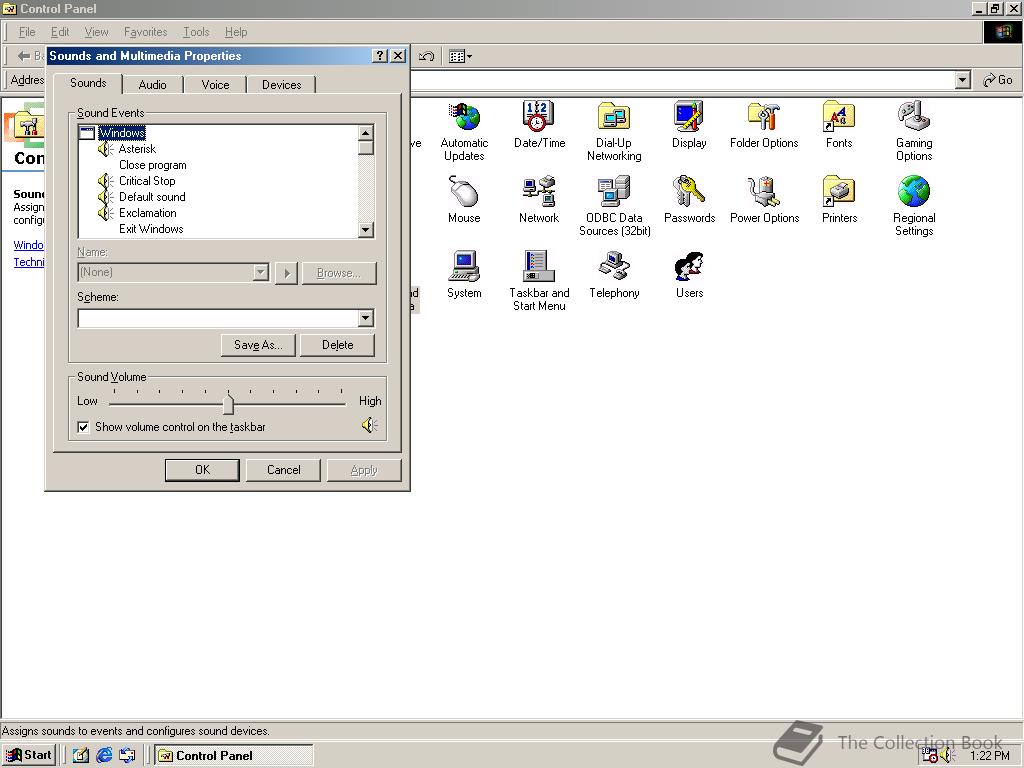Open the Date/Time control panel icon
The image size is (1024, 768).
539,125
